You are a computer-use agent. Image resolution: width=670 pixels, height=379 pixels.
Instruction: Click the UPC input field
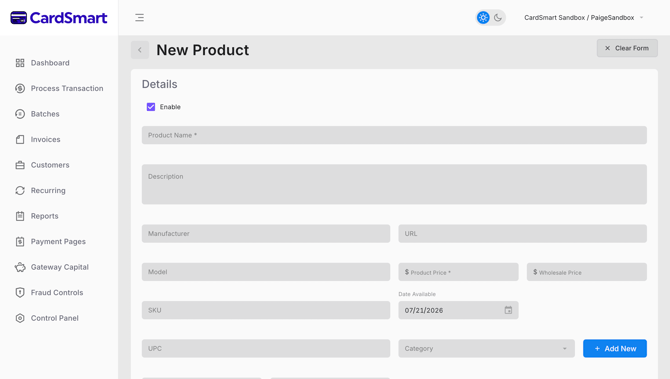click(266, 349)
